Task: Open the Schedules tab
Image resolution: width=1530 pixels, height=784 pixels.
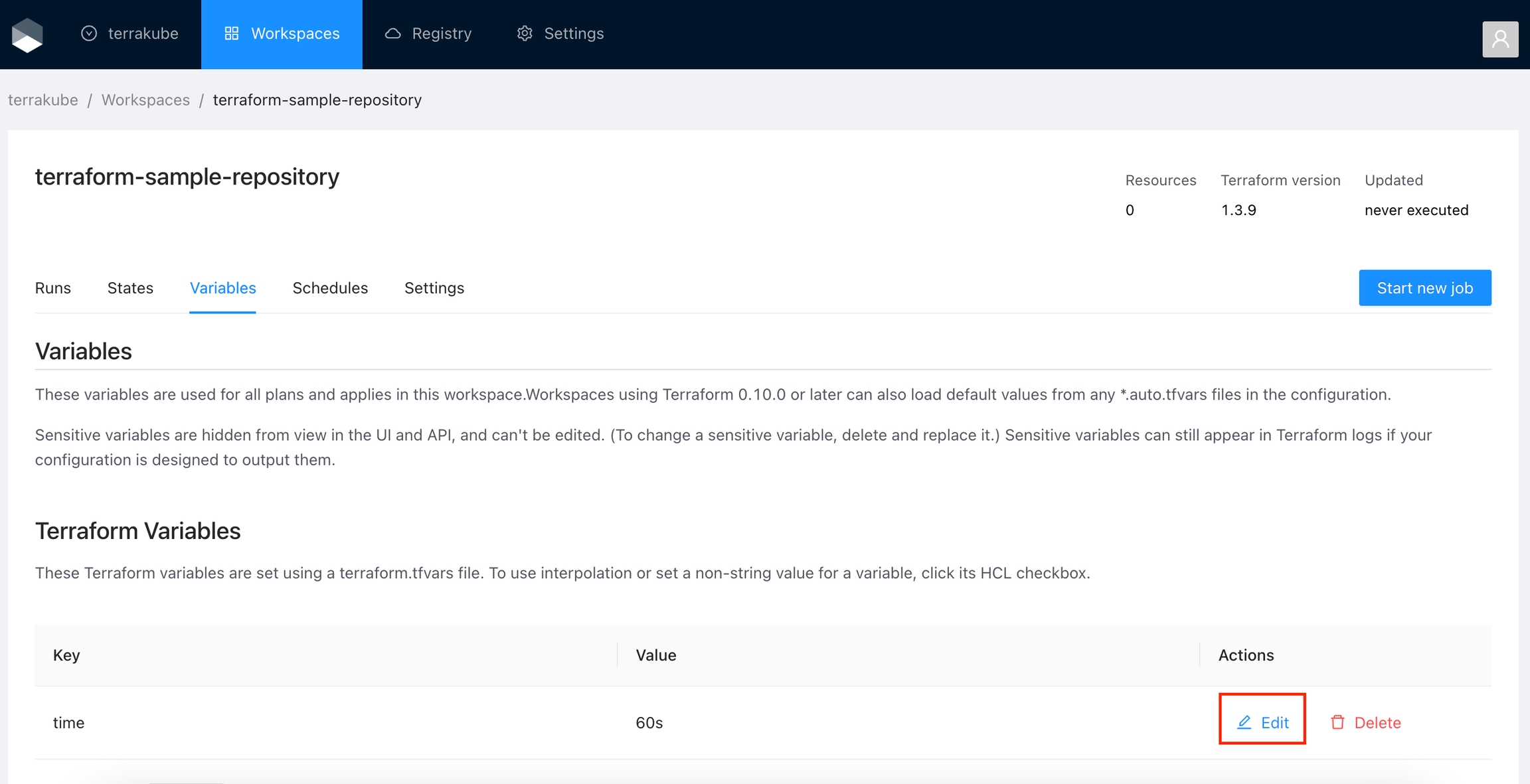Action: point(330,288)
